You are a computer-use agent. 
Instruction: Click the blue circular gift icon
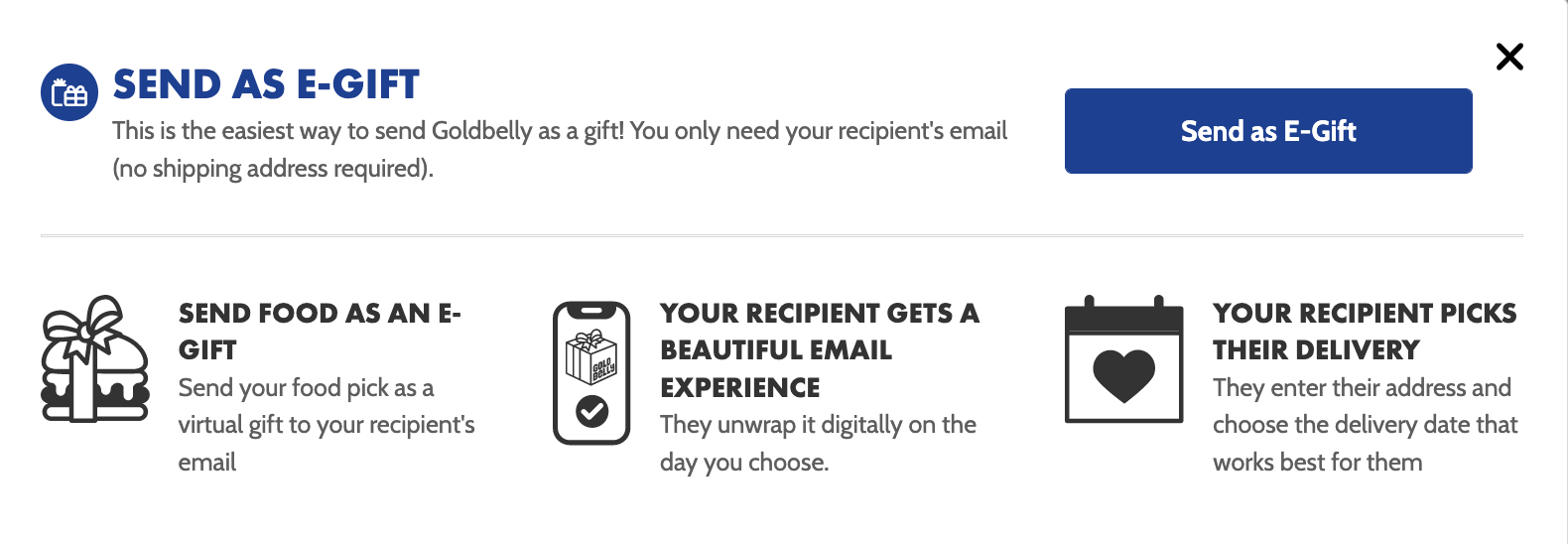pyautogui.click(x=69, y=92)
